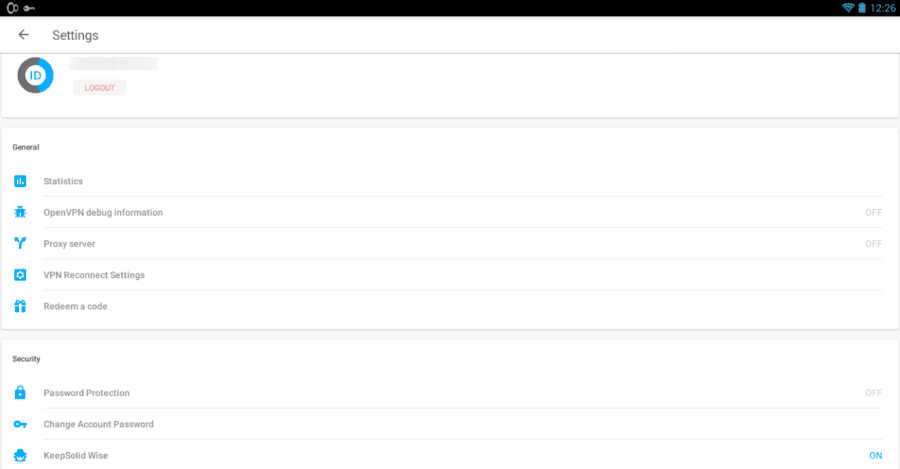This screenshot has height=469, width=900.
Task: Click the ID profile avatar icon
Action: (36, 75)
